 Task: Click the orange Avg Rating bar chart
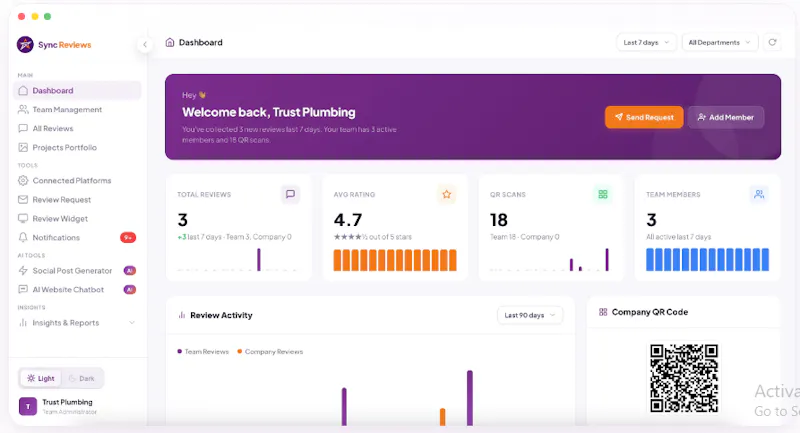point(395,260)
